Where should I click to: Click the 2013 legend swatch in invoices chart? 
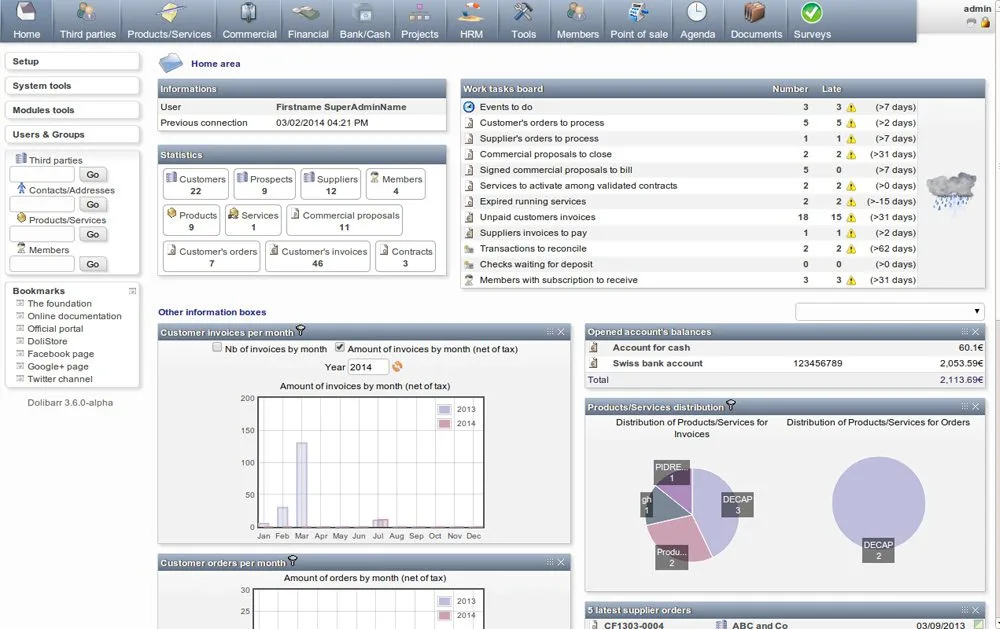445,410
